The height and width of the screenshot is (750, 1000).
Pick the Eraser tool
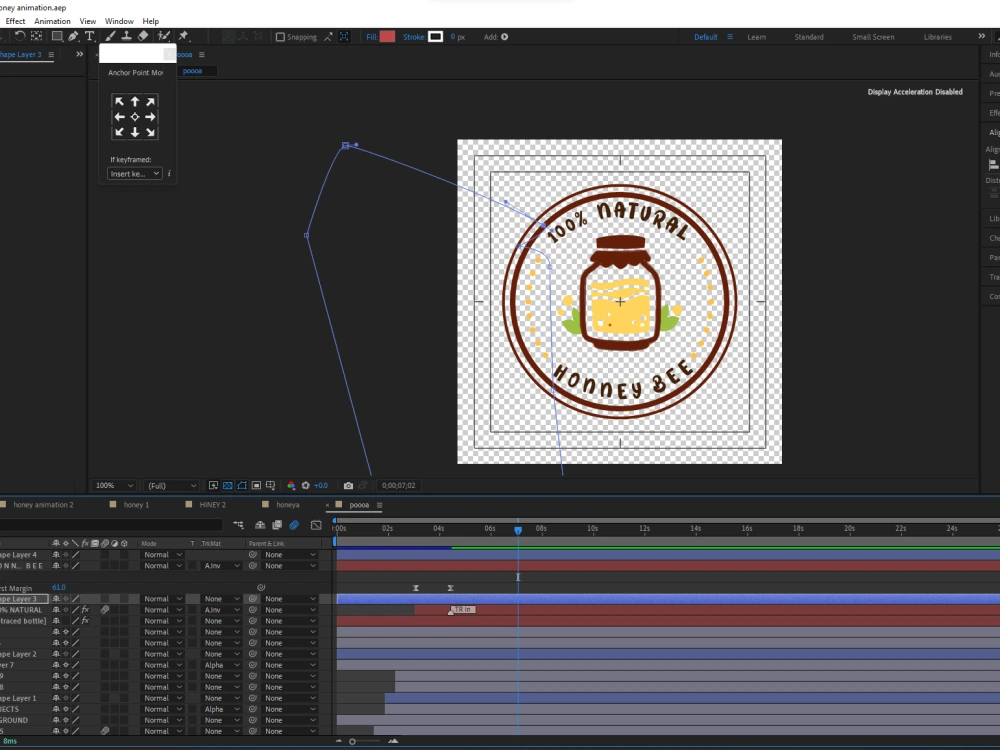point(143,37)
